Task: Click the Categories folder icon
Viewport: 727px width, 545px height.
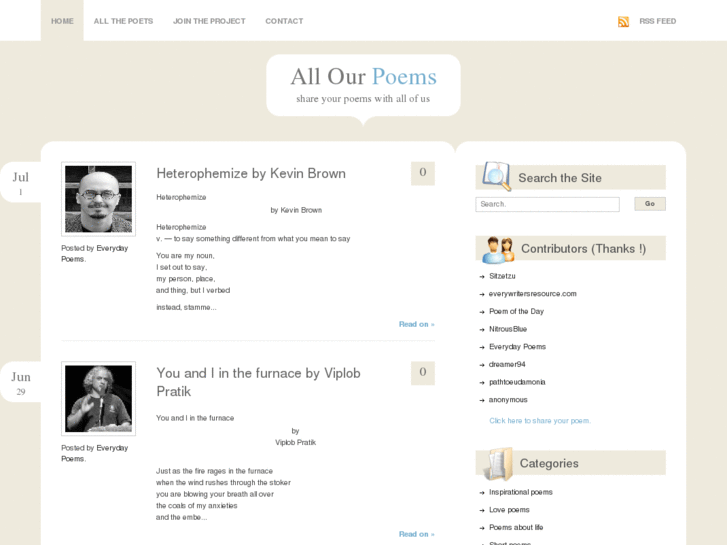Action: point(498,464)
